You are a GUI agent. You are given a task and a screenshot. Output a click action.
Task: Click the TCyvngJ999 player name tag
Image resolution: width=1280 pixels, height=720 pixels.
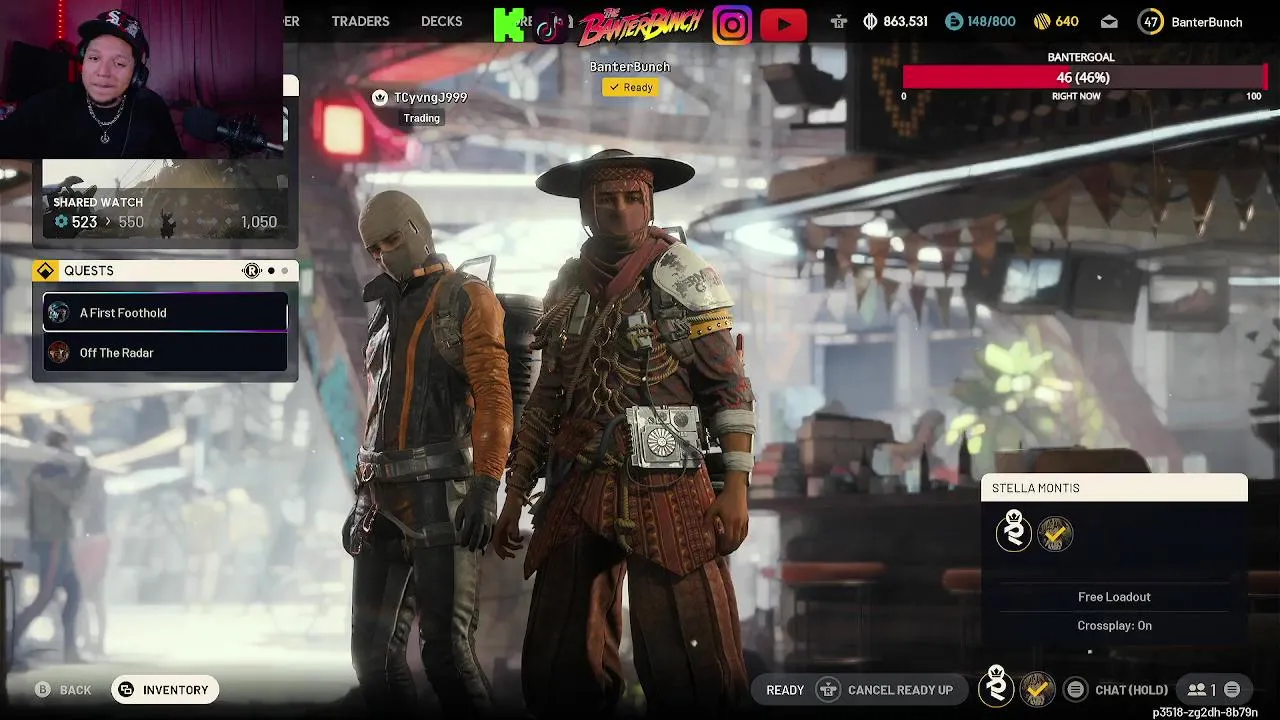[x=430, y=98]
